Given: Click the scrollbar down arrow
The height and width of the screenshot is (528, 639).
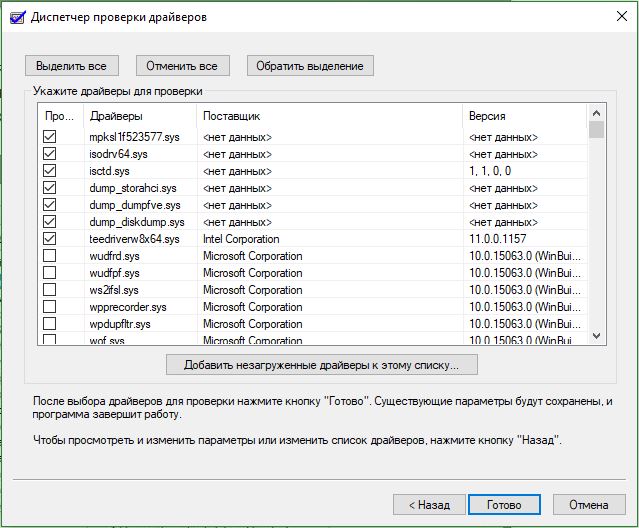Looking at the screenshot, I should [x=596, y=336].
